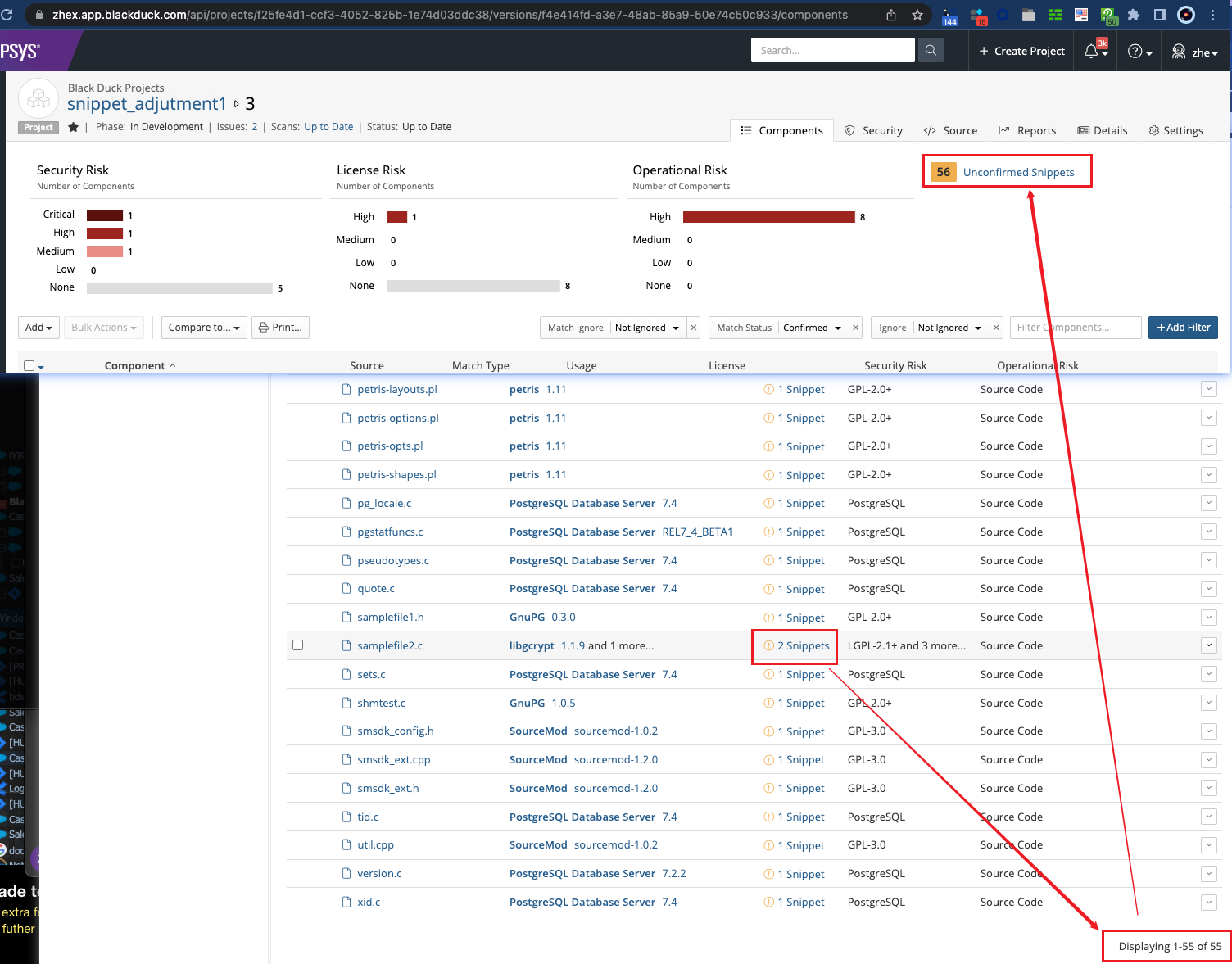Viewport: 1232px width, 964px height.
Task: Switch to the Security tab
Action: click(873, 130)
